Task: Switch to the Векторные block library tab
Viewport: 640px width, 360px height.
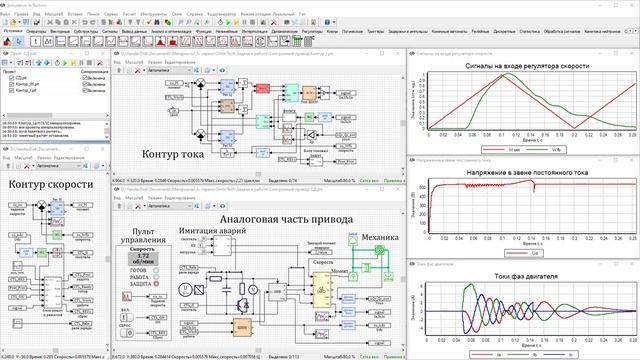Action: coord(60,31)
